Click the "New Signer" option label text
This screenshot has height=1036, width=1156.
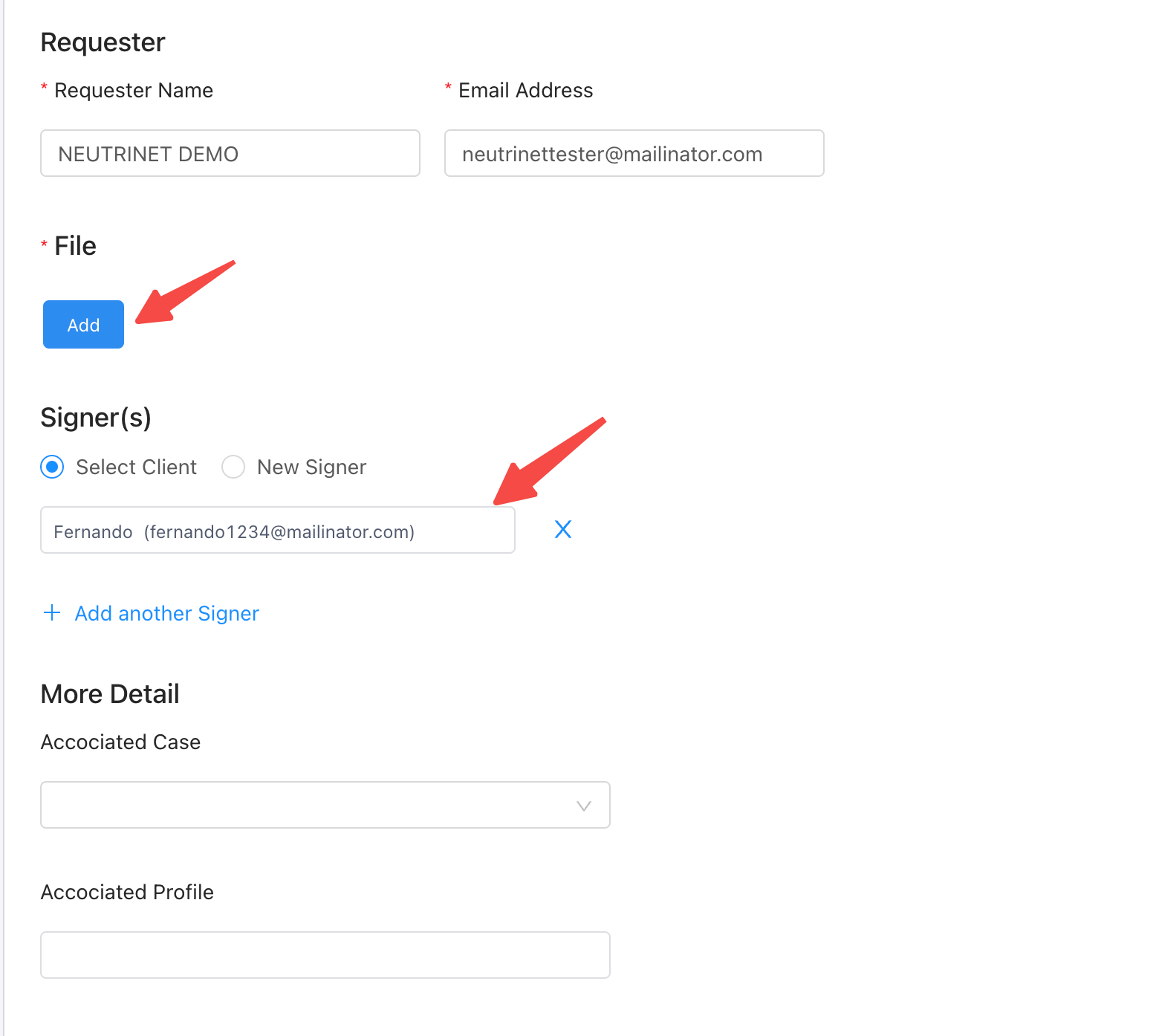point(311,467)
